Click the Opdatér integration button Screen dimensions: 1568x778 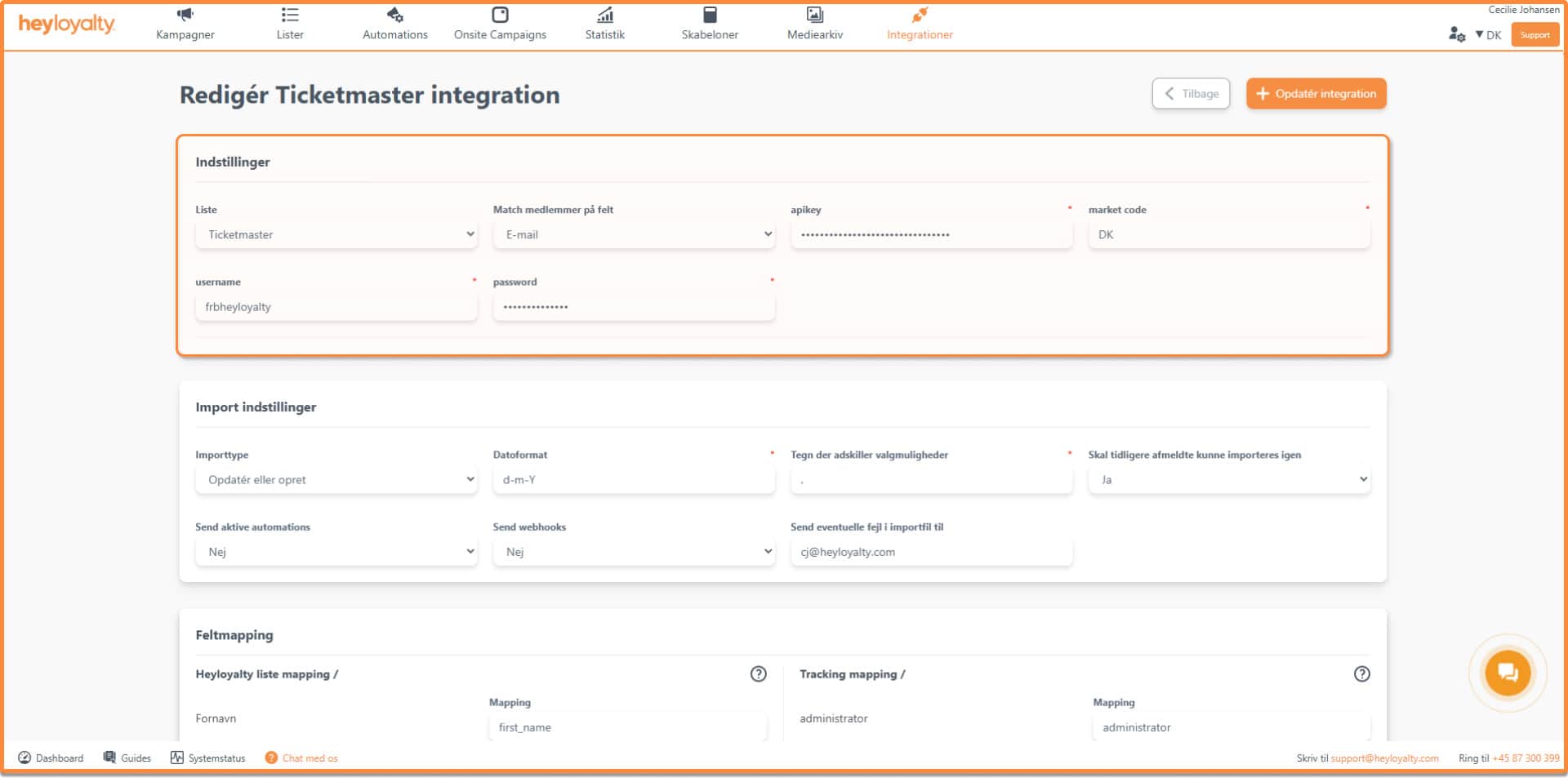[1316, 94]
